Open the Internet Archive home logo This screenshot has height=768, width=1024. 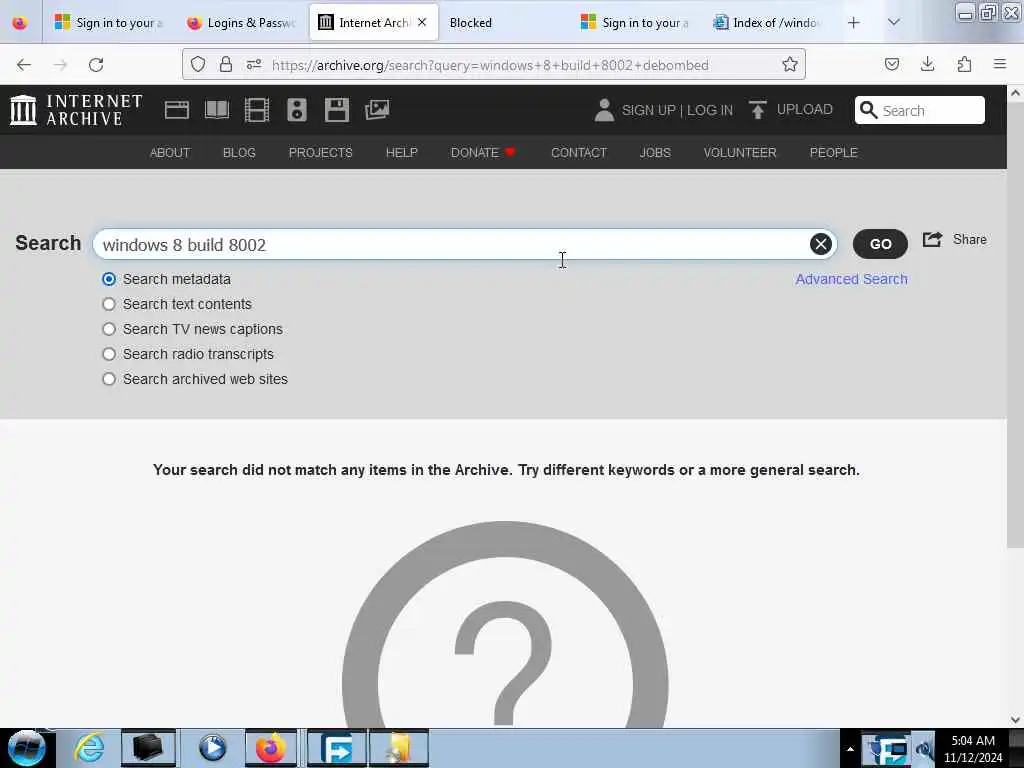click(x=76, y=110)
